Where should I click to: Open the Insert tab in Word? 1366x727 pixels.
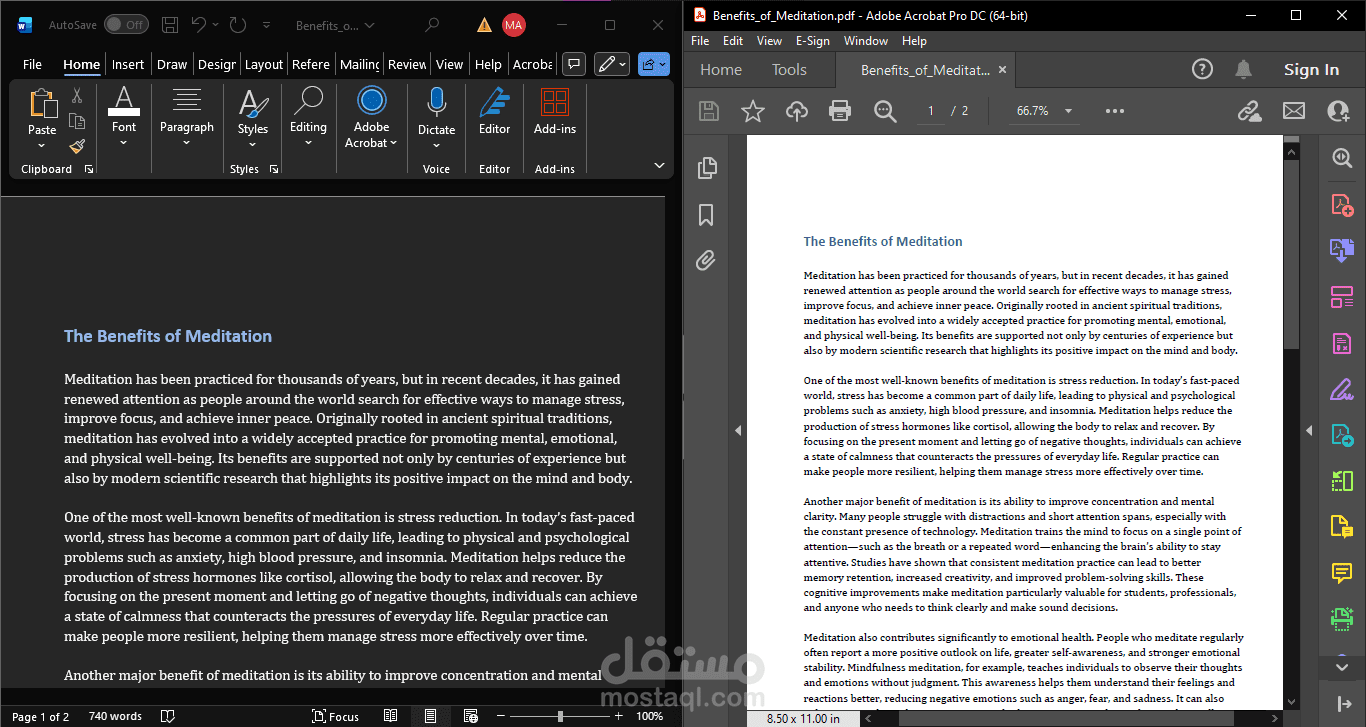click(128, 64)
